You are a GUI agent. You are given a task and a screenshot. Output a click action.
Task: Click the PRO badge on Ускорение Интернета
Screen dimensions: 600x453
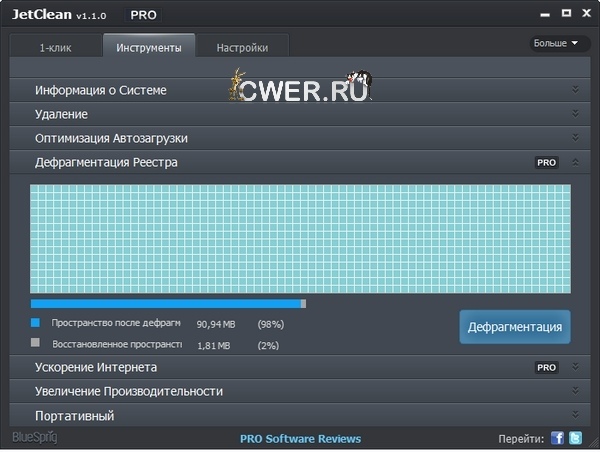coord(546,367)
